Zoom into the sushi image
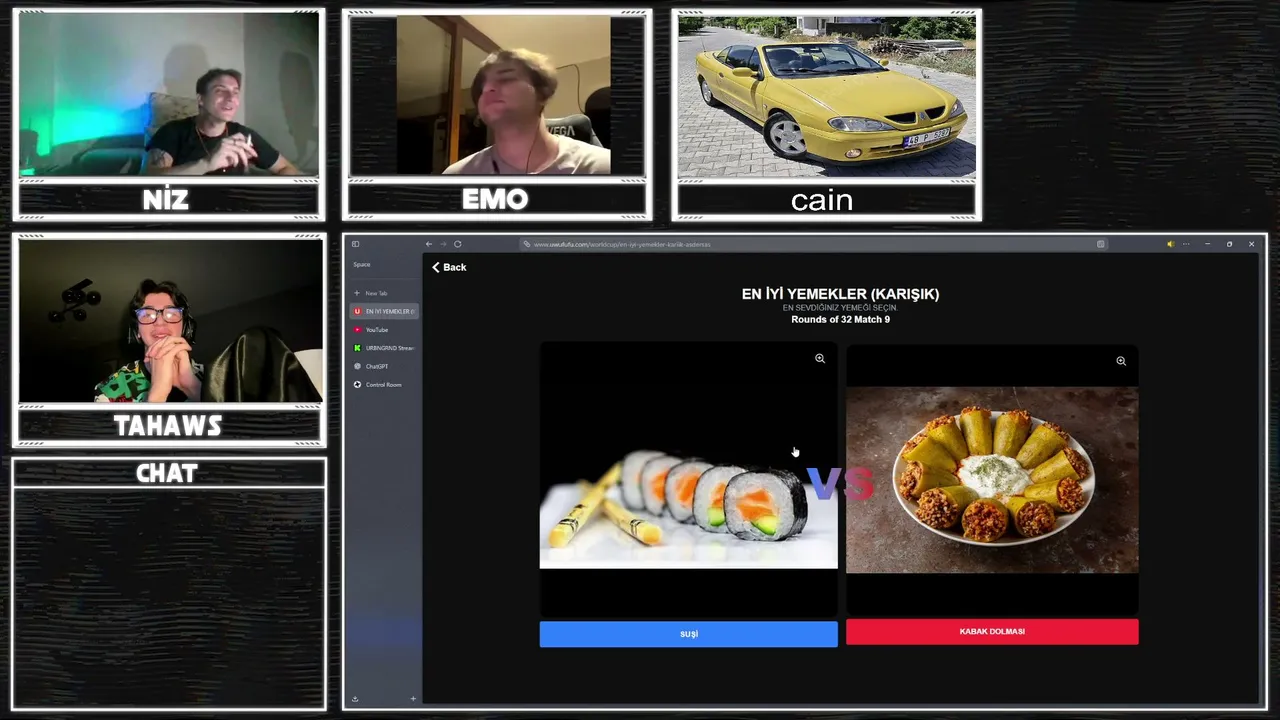1280x720 pixels. [820, 359]
